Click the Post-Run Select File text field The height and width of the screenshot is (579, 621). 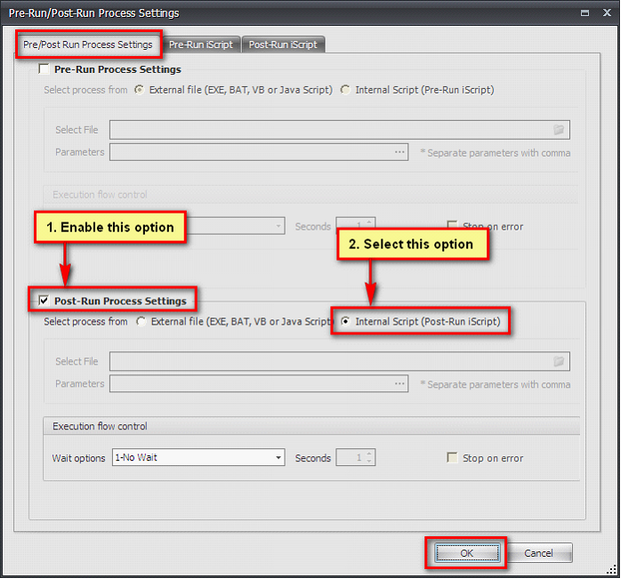(x=330, y=362)
